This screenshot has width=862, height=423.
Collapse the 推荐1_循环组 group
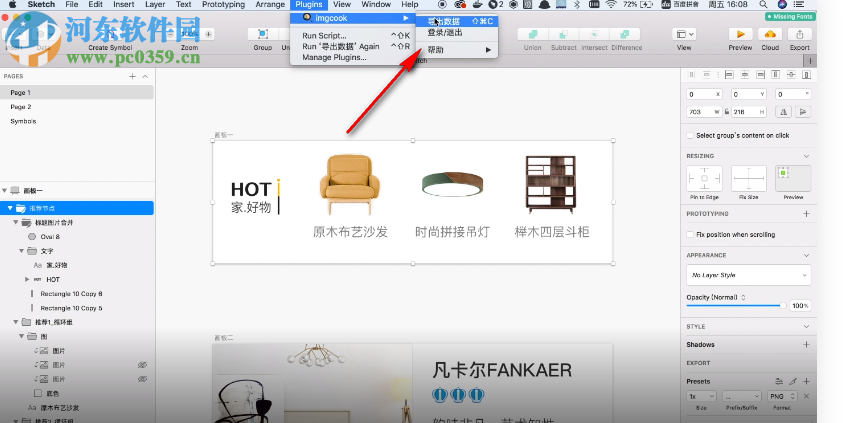point(16,322)
